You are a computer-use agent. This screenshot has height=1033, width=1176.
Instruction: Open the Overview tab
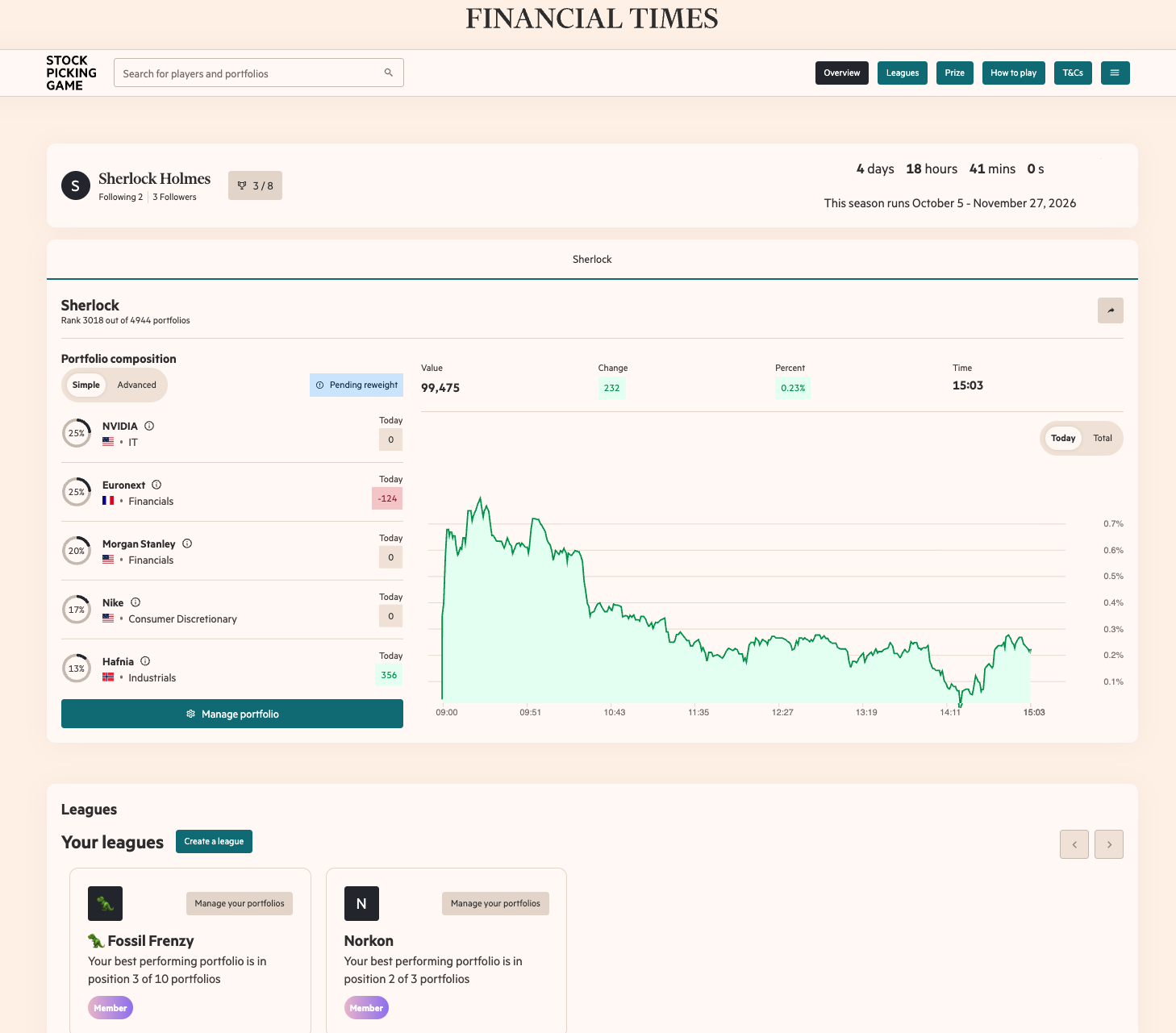842,73
